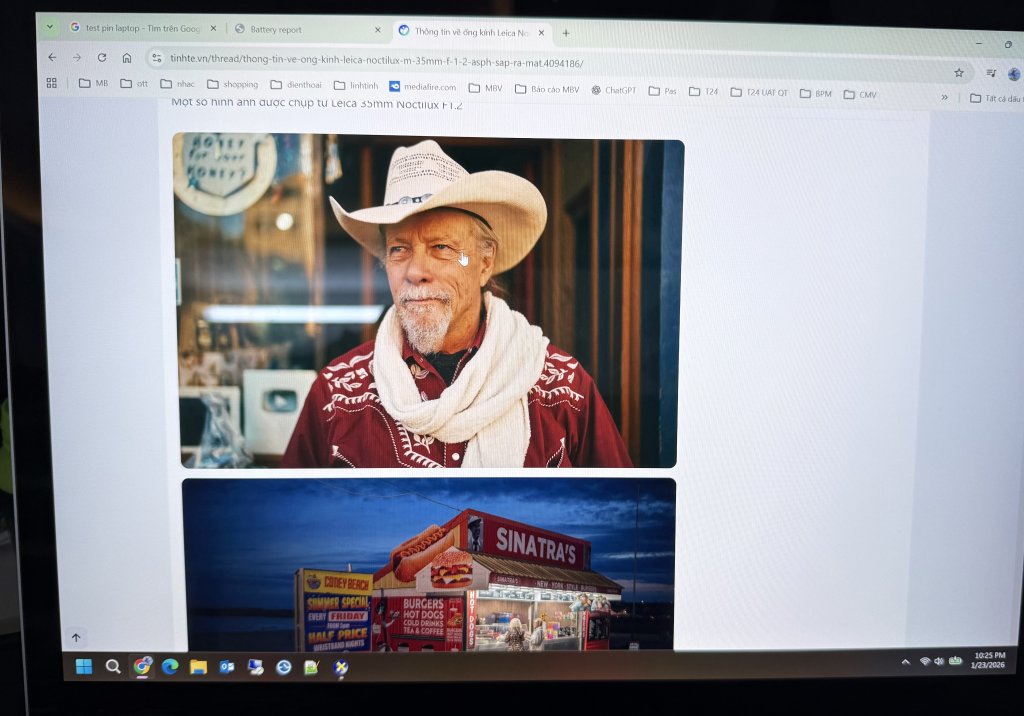
Task: Click the browser Reload page icon
Action: pyautogui.click(x=102, y=57)
